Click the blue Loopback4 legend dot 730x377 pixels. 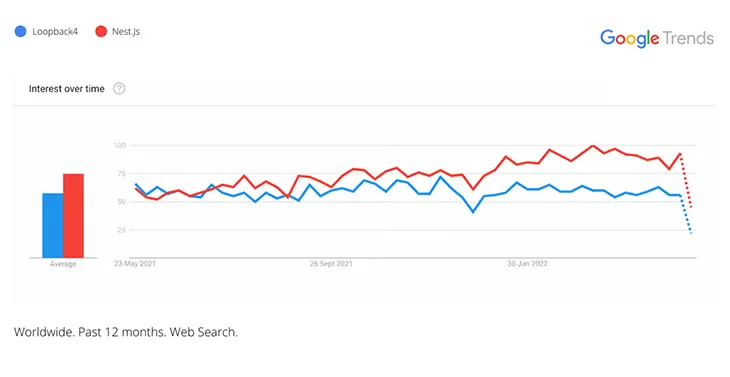20,32
